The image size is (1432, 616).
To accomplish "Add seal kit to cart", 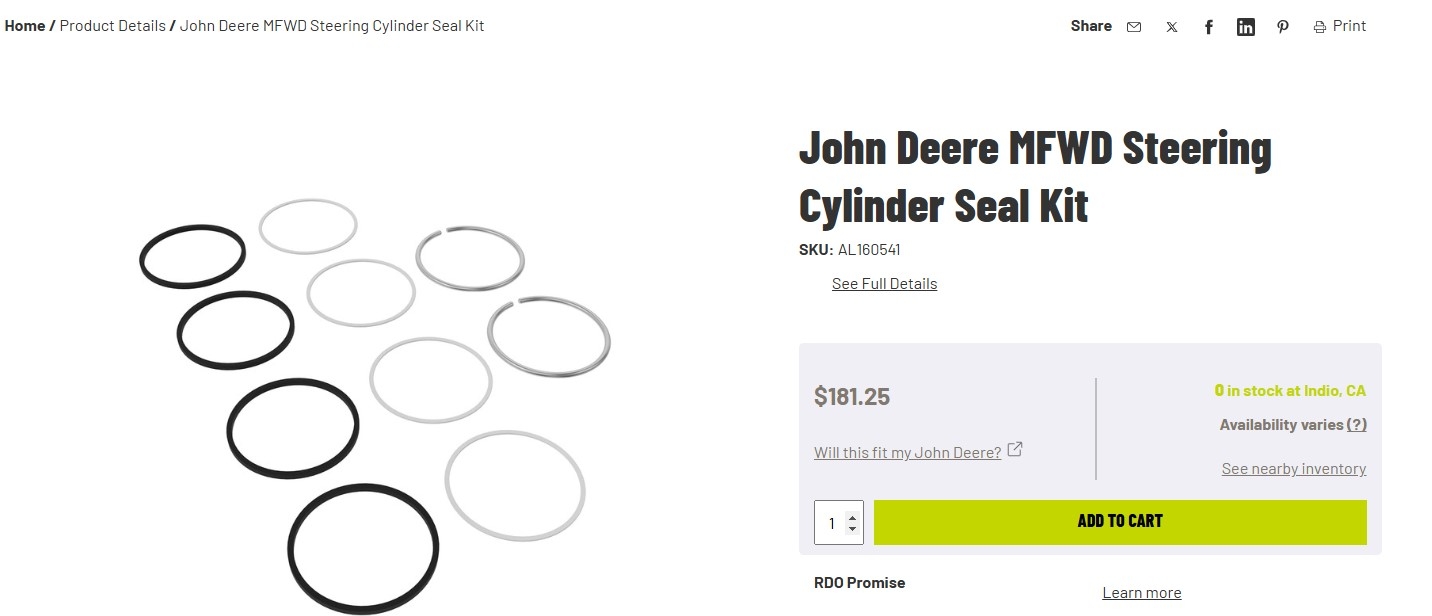I will click(x=1120, y=522).
